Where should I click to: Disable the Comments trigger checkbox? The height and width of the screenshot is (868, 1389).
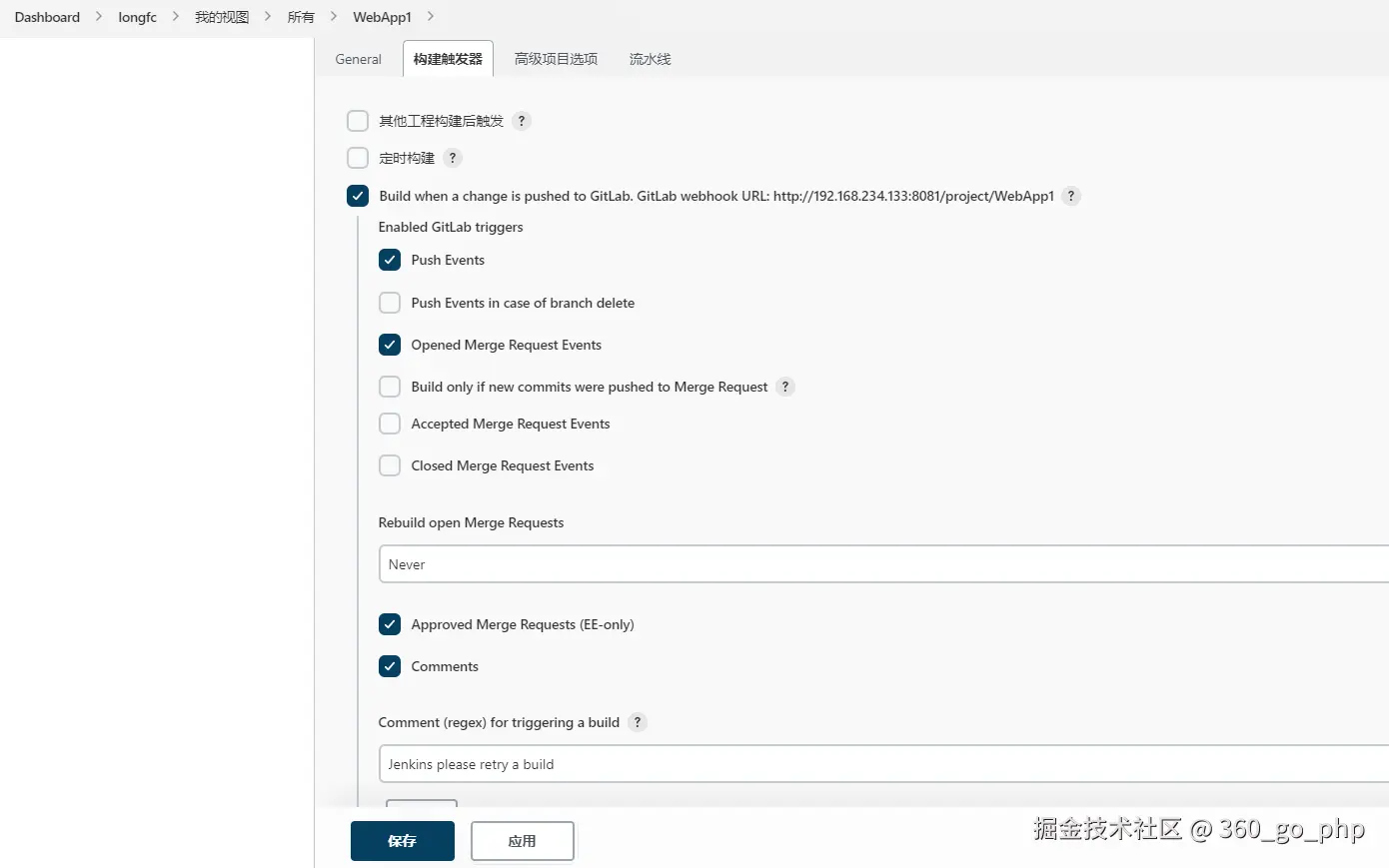click(390, 666)
